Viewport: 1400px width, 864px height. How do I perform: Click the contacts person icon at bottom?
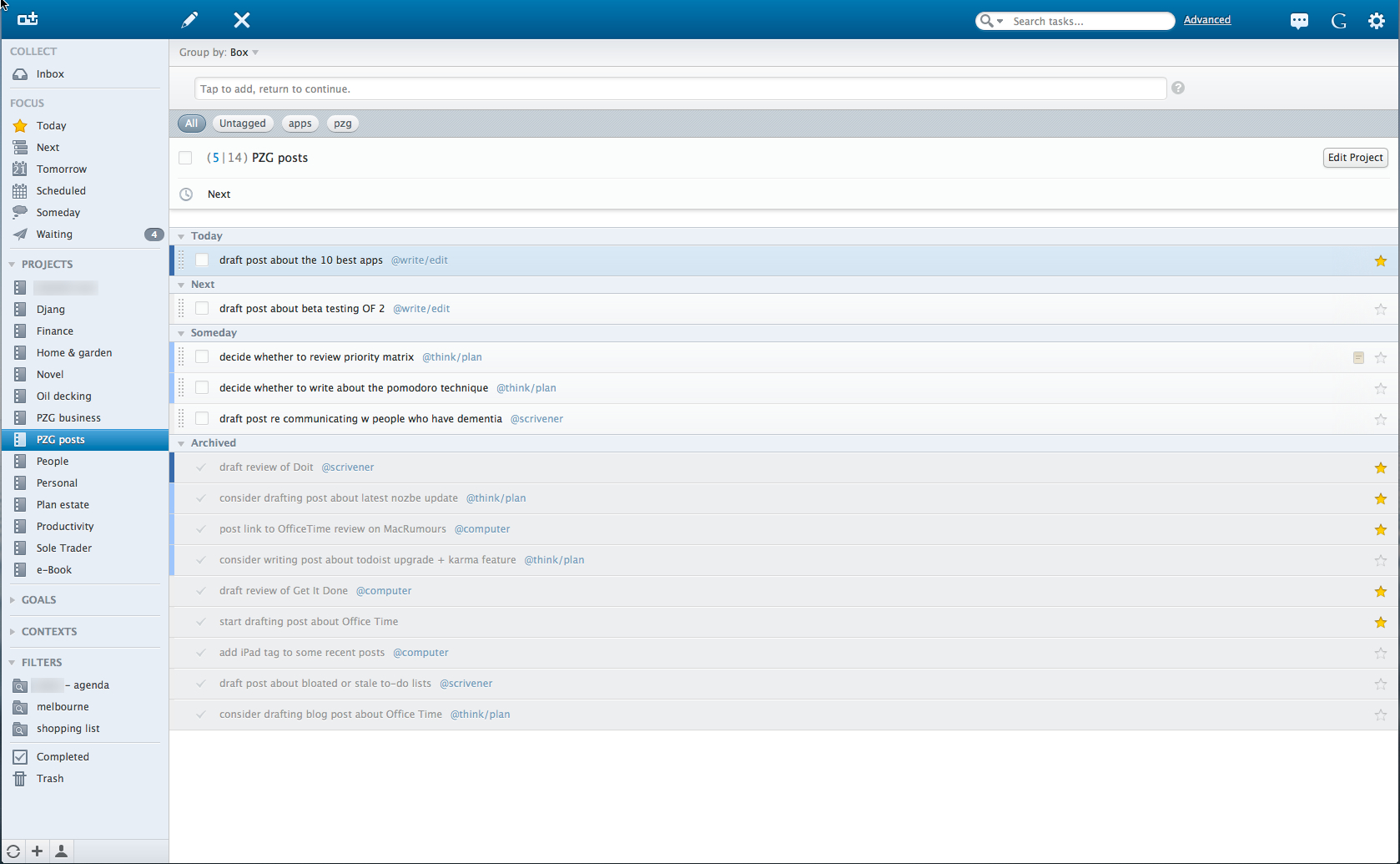(61, 851)
